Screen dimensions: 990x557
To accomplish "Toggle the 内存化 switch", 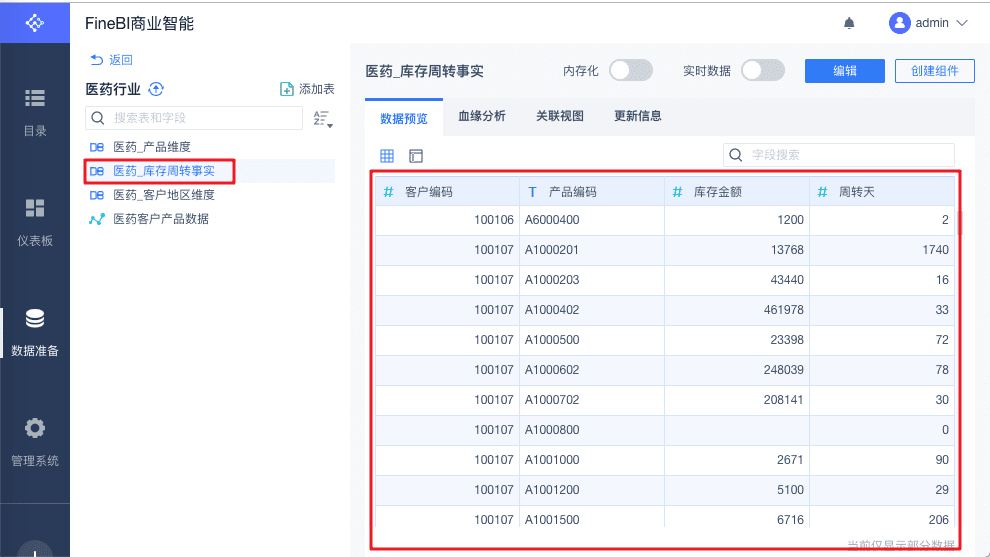I will point(631,70).
